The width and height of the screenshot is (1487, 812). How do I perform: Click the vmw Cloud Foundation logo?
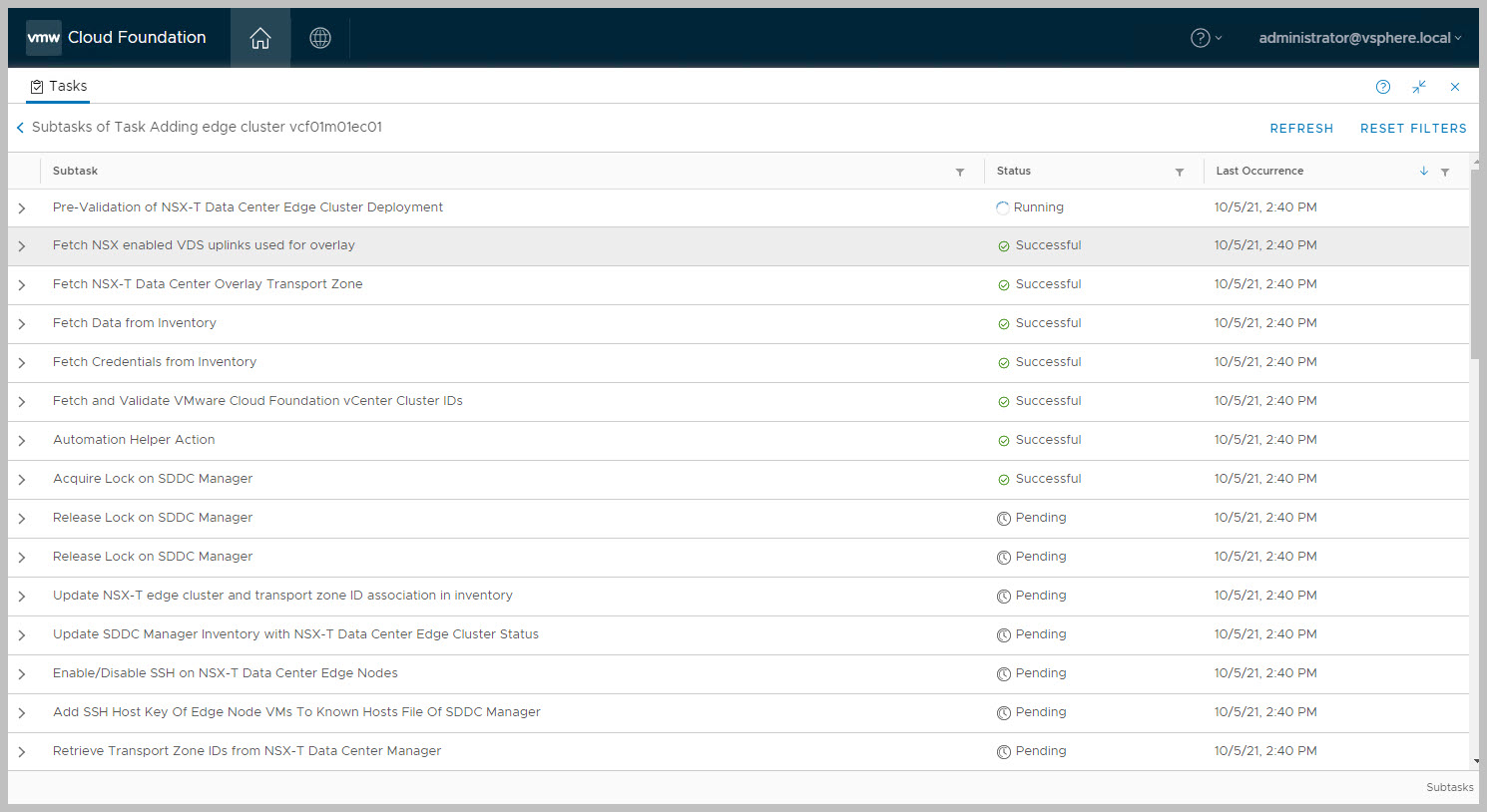pos(116,38)
